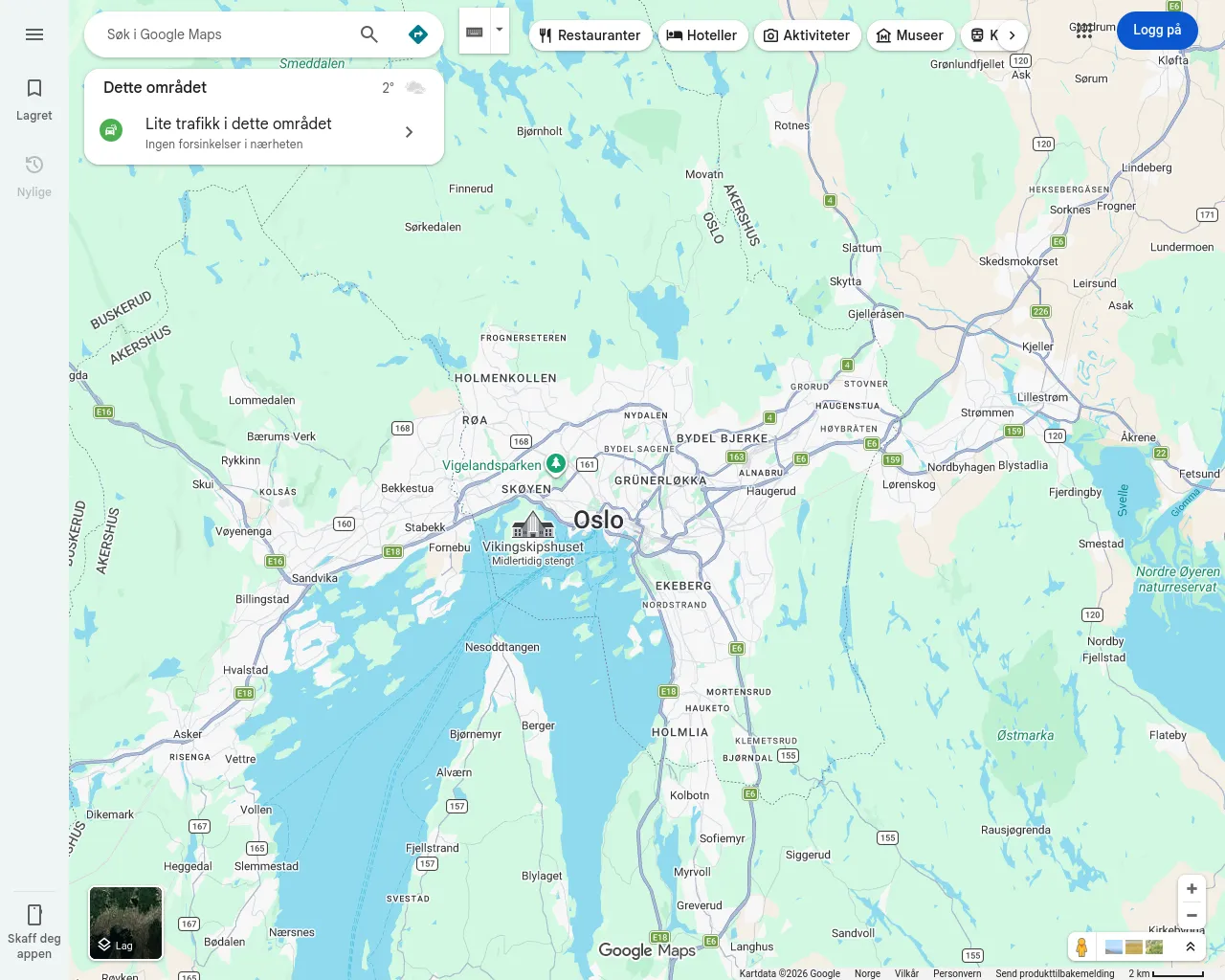
Task: Select the Aktiviteter category chip
Action: tap(808, 35)
